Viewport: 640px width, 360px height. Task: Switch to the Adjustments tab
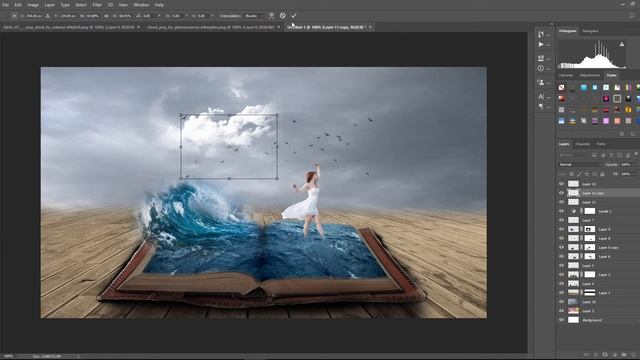(x=590, y=76)
